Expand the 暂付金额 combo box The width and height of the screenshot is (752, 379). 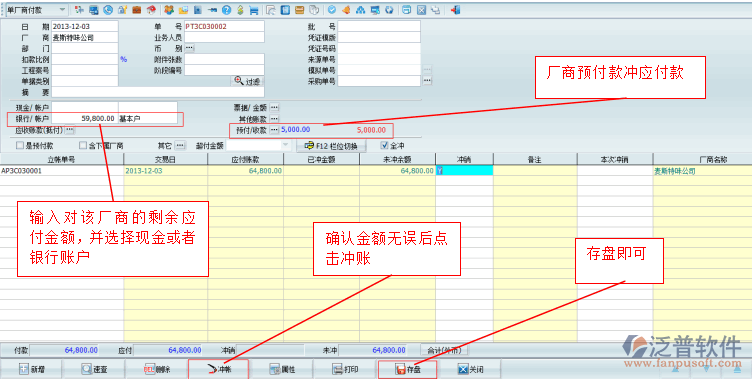pos(285,145)
